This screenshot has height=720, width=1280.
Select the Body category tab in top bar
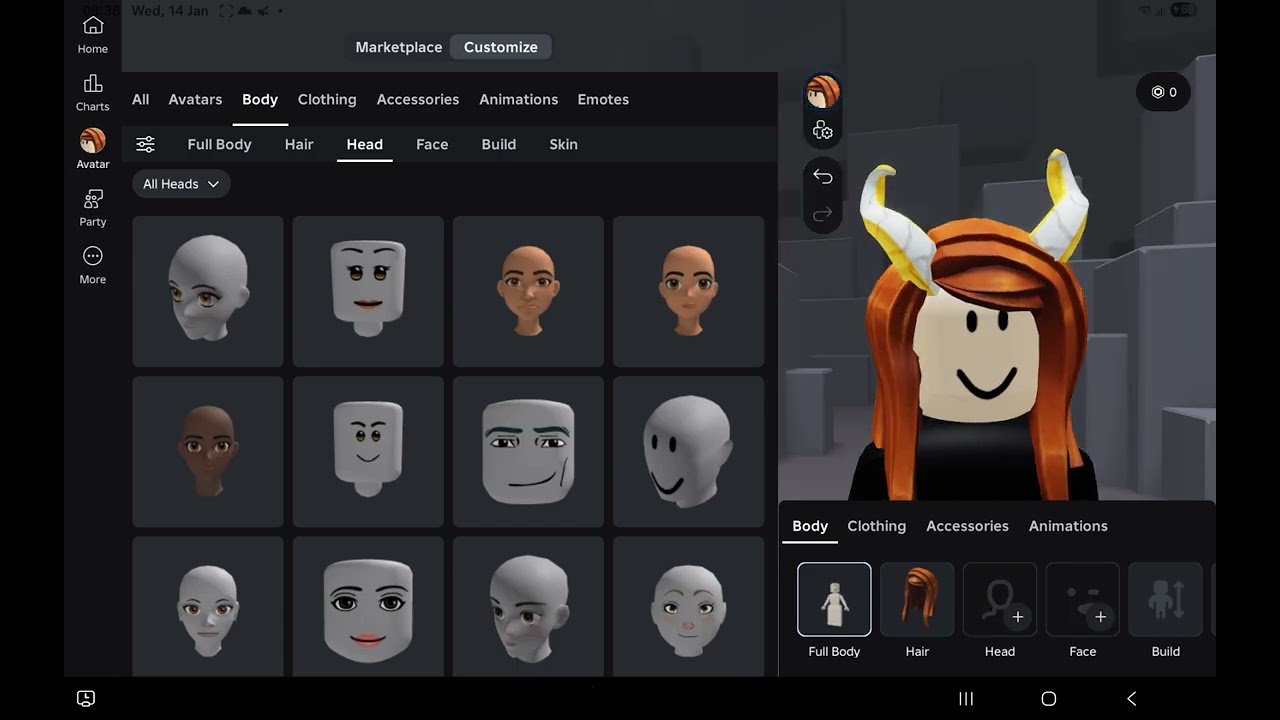(x=260, y=99)
